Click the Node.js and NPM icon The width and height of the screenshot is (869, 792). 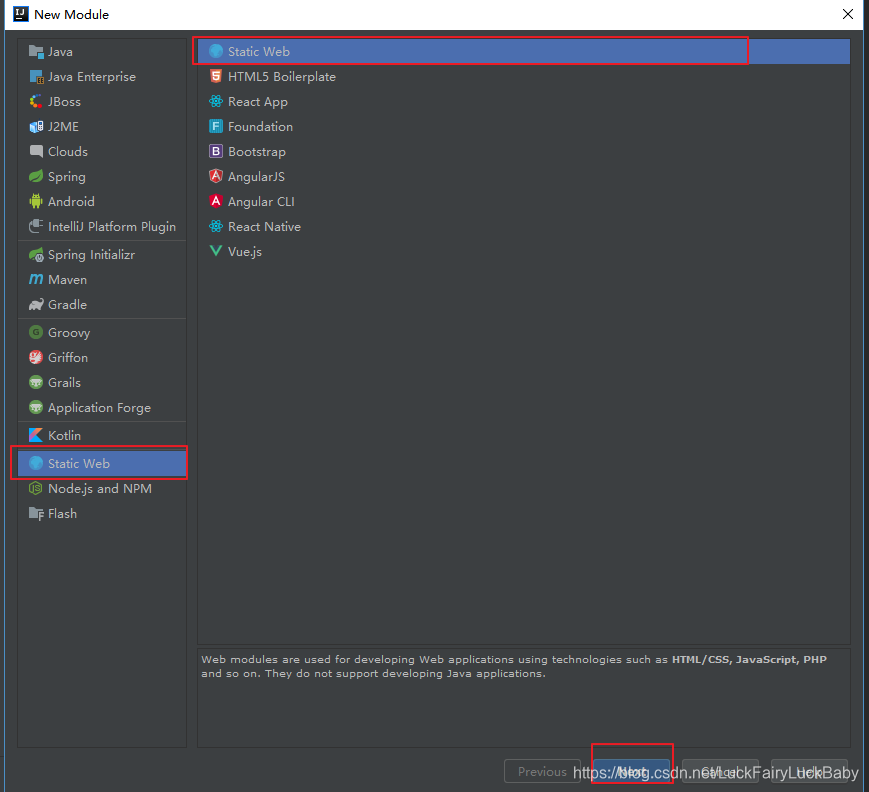(36, 488)
